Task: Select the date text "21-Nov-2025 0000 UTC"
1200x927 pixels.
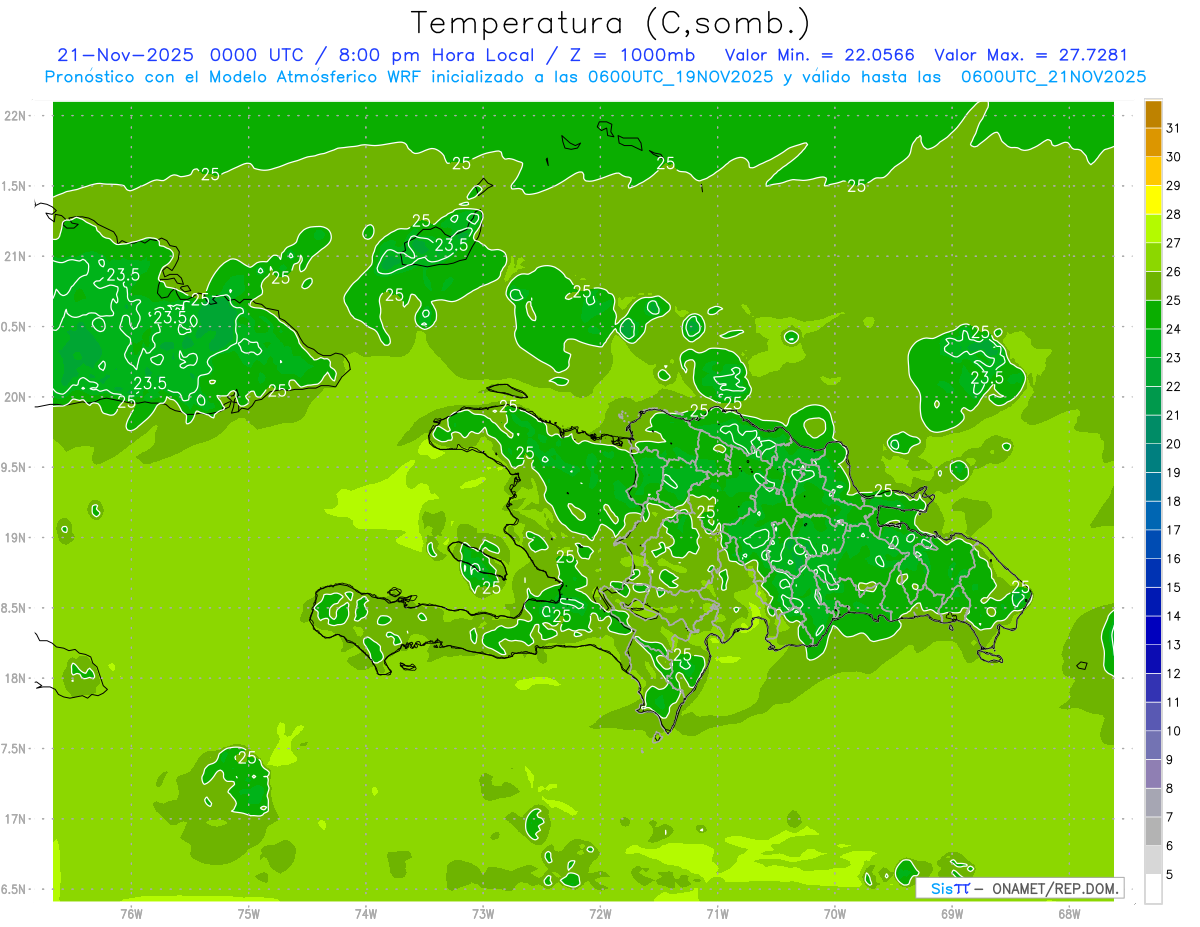Action: [x=179, y=55]
